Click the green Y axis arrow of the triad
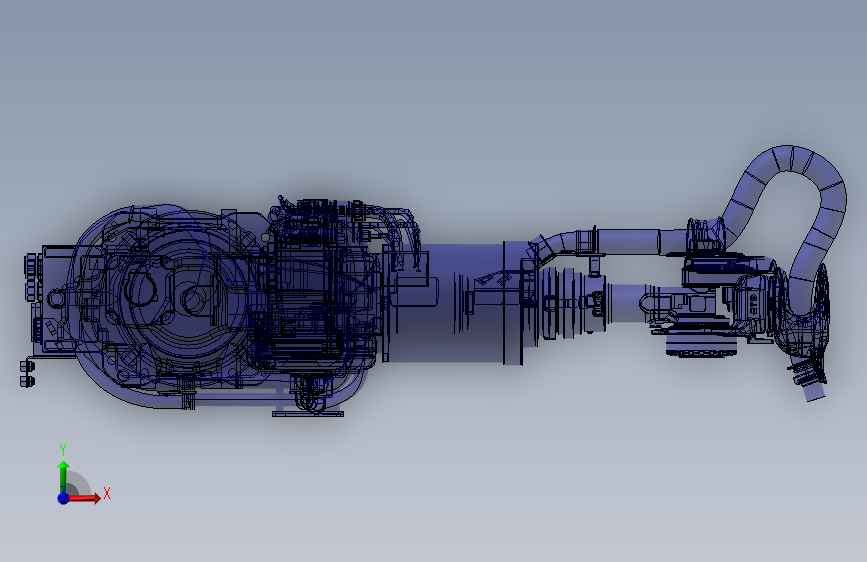Viewport: 867px width, 562px height. pos(64,476)
